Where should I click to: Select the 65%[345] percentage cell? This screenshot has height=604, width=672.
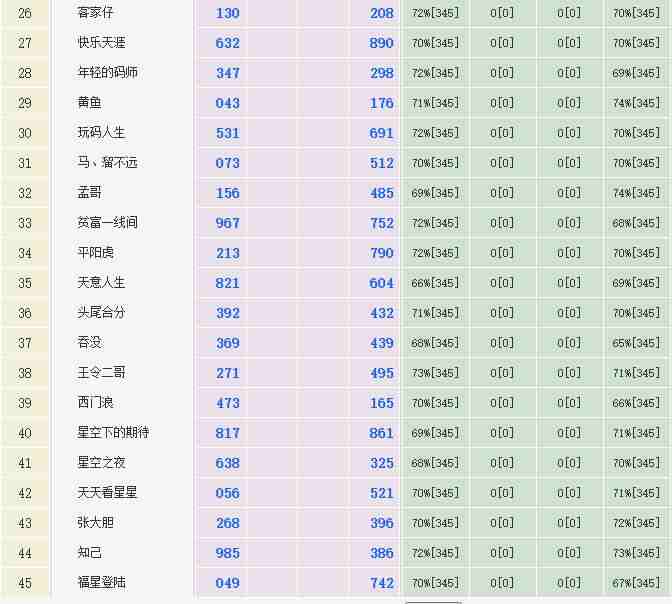(x=636, y=343)
